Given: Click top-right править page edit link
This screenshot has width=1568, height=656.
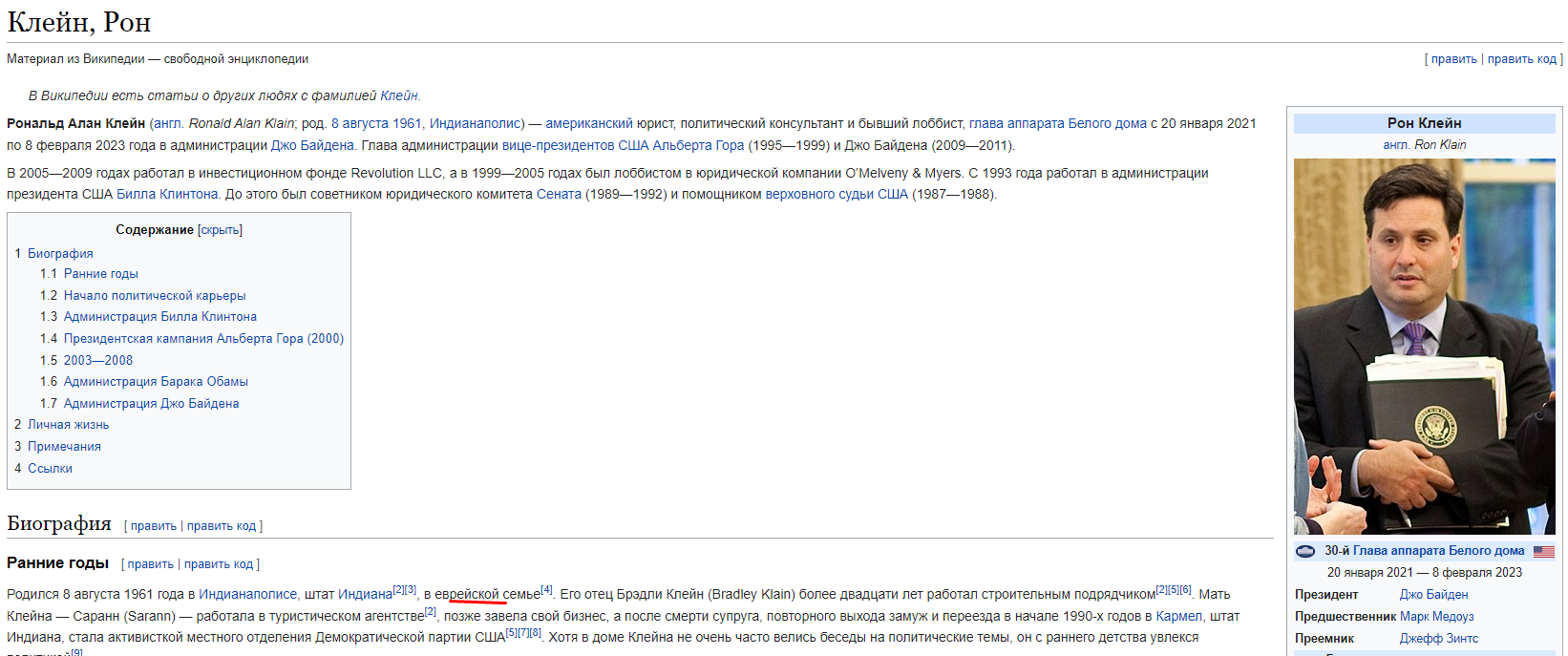Looking at the screenshot, I should coord(1453,59).
